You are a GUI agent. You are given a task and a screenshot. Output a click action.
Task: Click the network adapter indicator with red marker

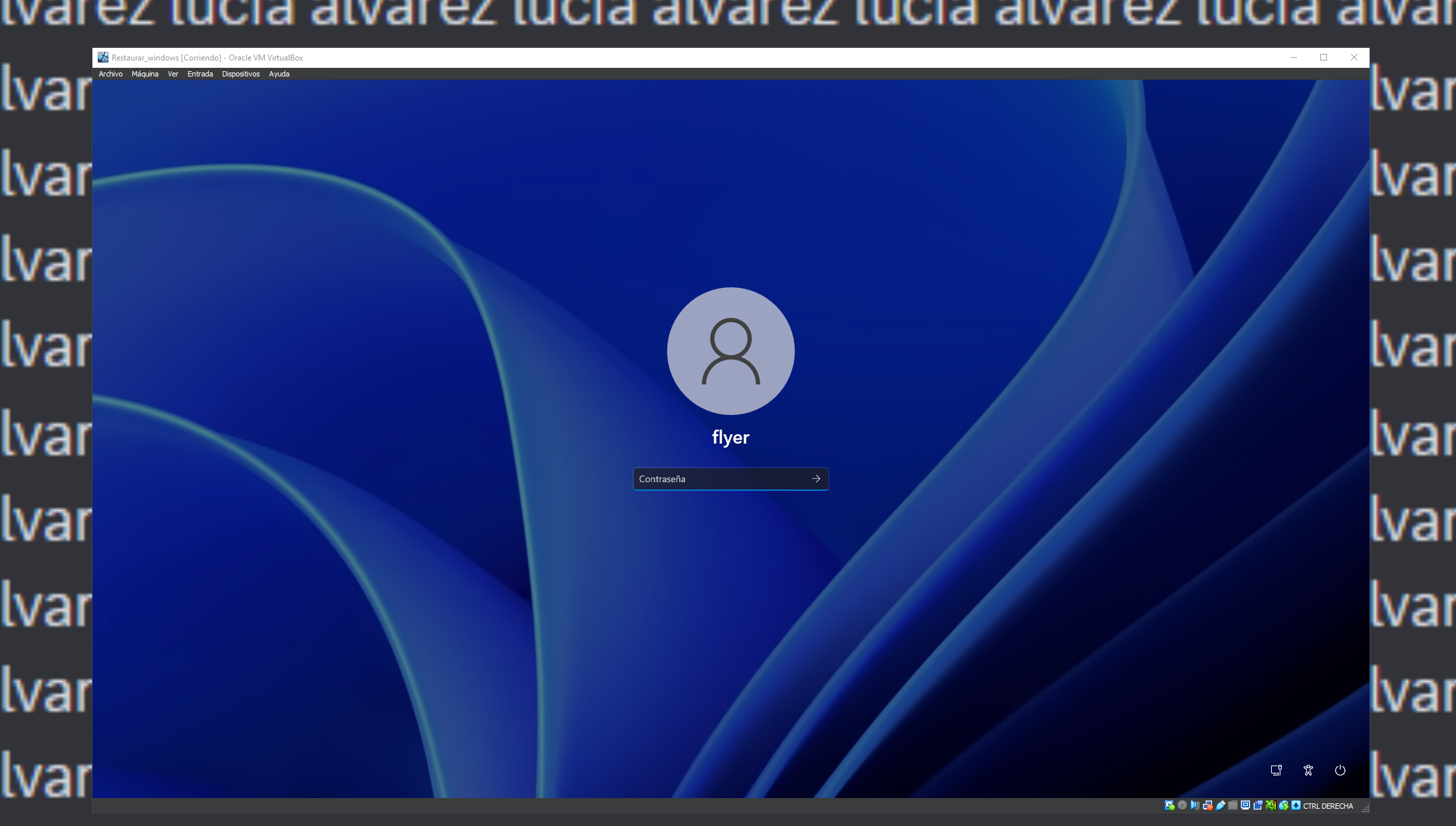coord(1207,805)
